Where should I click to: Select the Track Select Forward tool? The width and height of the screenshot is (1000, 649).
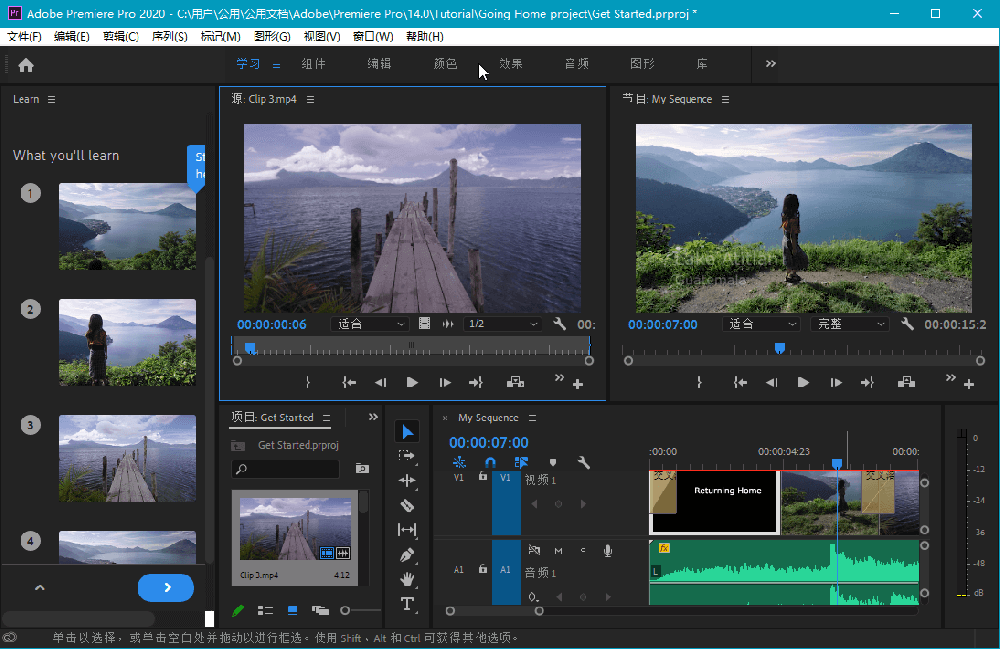406,456
